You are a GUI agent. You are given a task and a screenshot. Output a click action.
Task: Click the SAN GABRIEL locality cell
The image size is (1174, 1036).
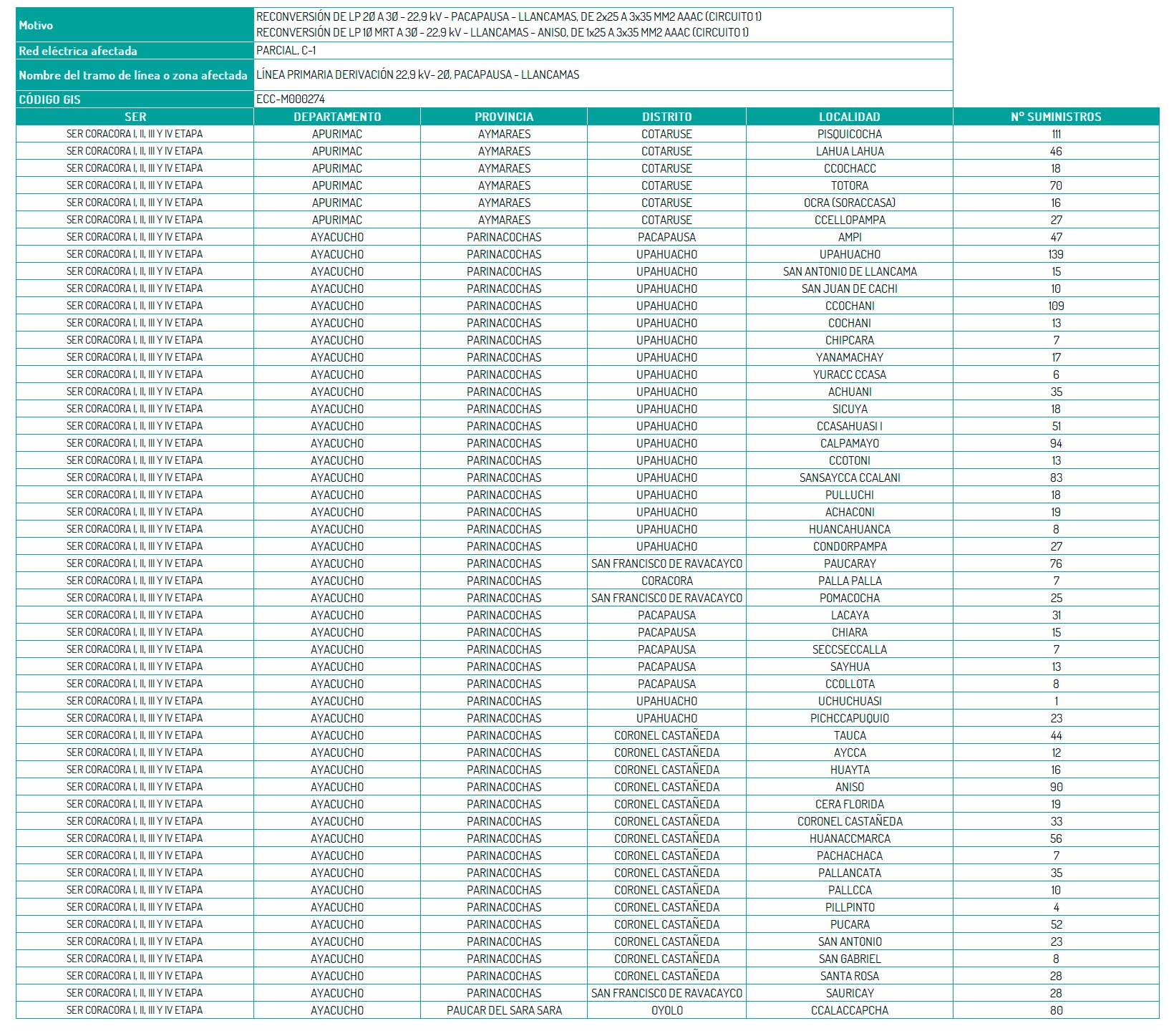tap(850, 959)
